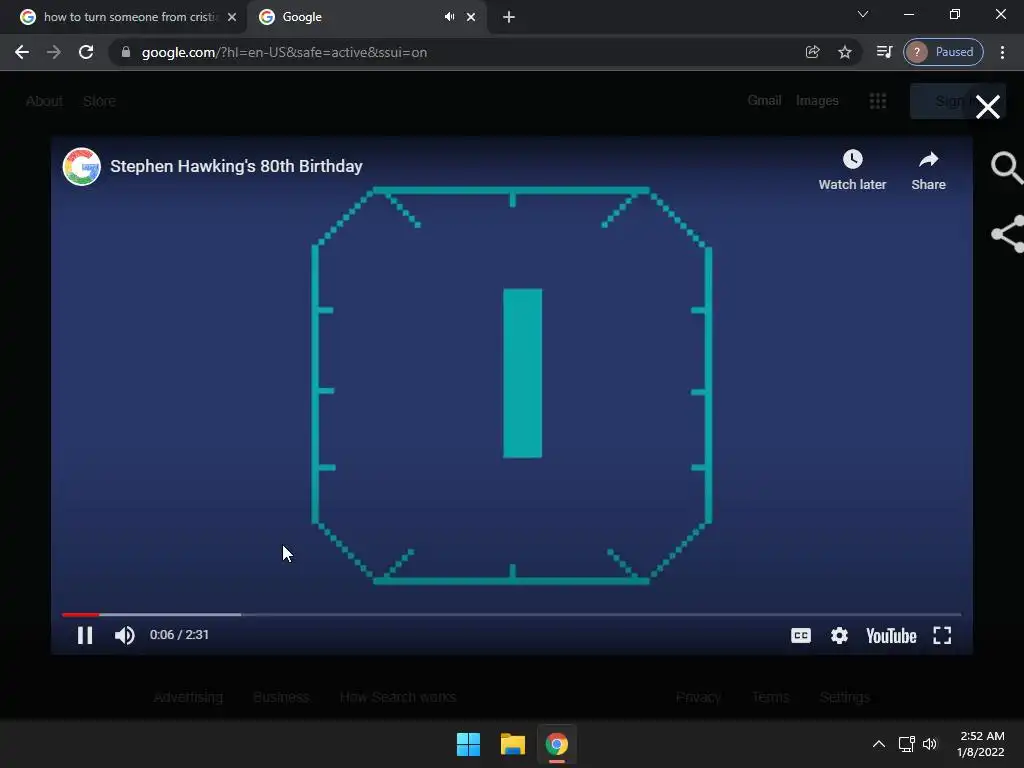Click the Chrome taskbar icon
Viewport: 1024px width, 768px height.
[x=557, y=744]
